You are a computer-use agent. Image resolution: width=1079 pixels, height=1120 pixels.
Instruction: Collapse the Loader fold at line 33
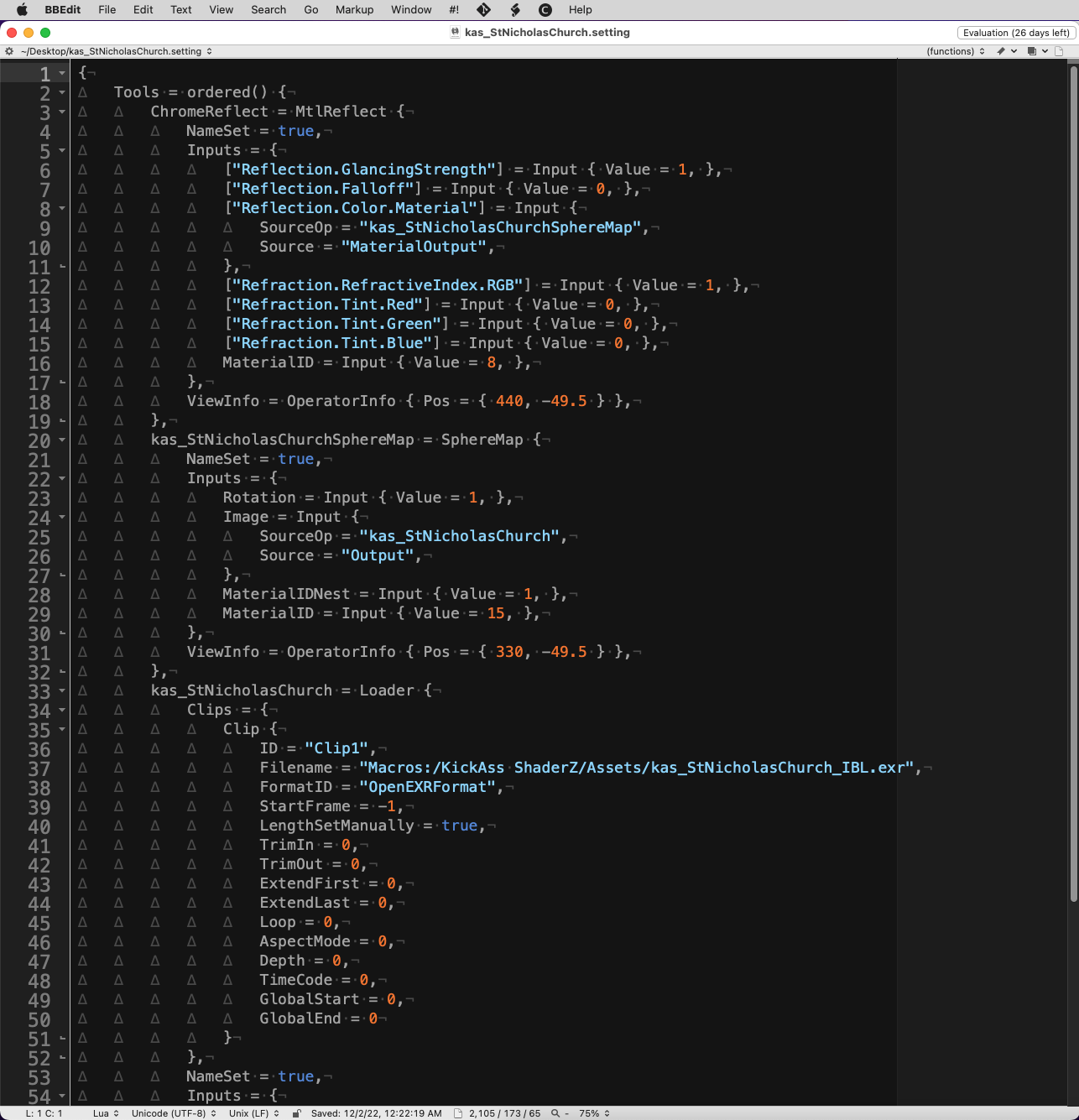(62, 691)
